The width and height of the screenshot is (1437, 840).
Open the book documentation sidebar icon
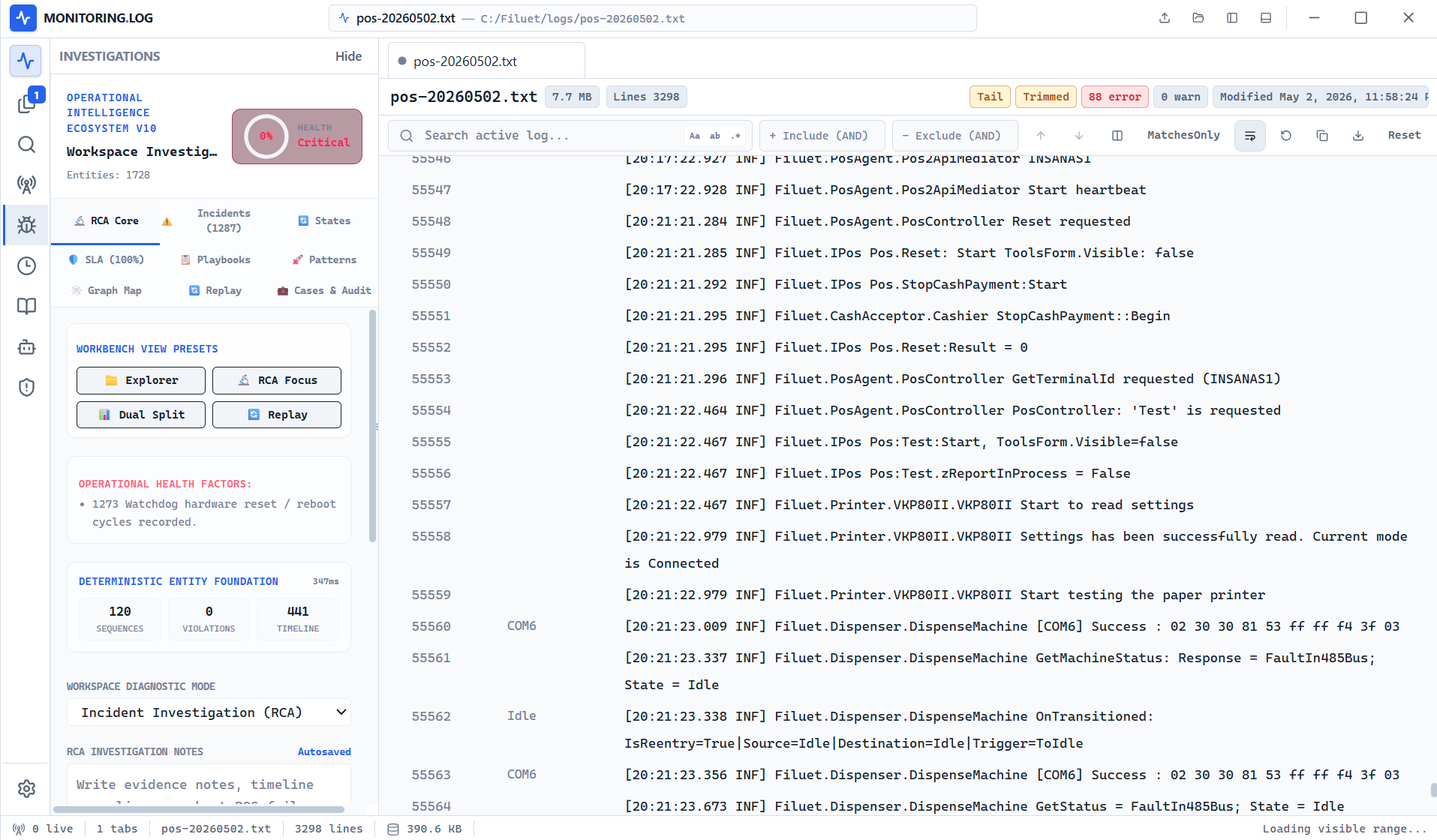[x=26, y=306]
